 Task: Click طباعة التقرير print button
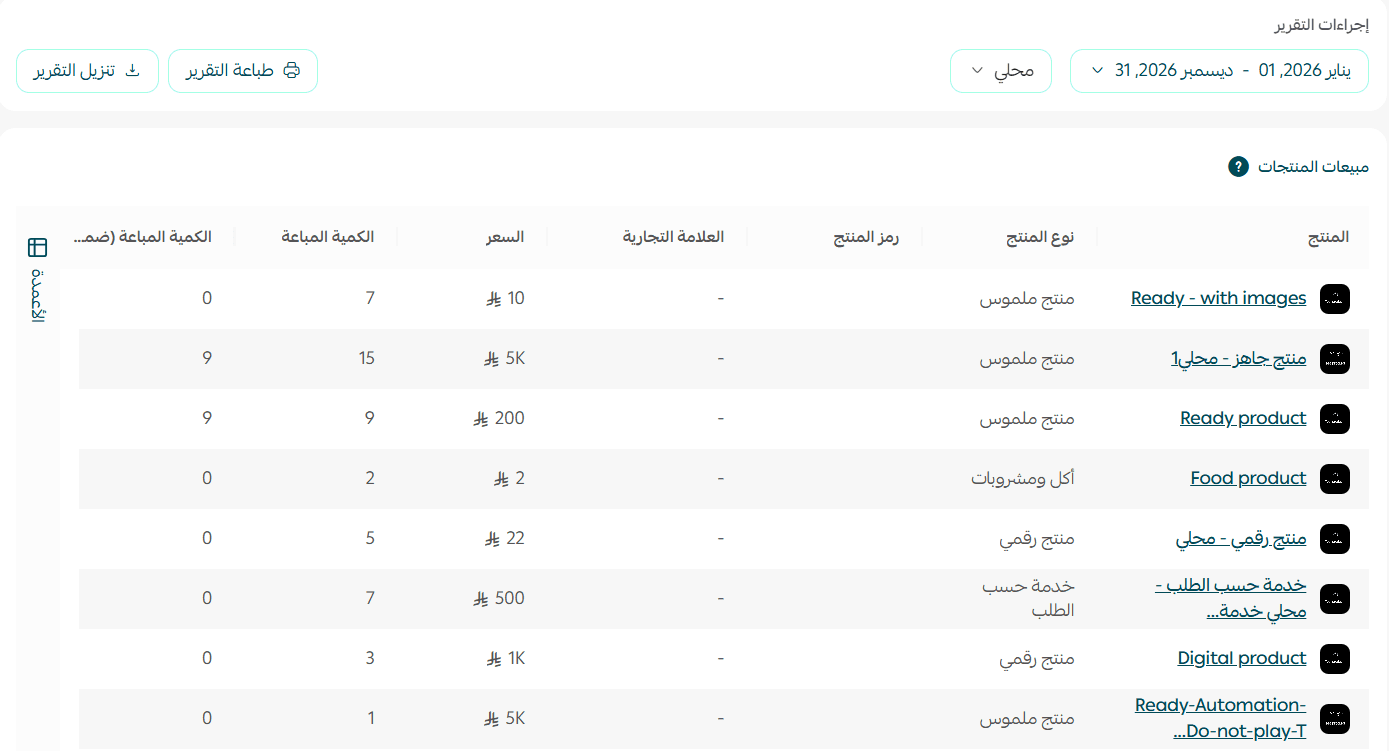tap(243, 71)
